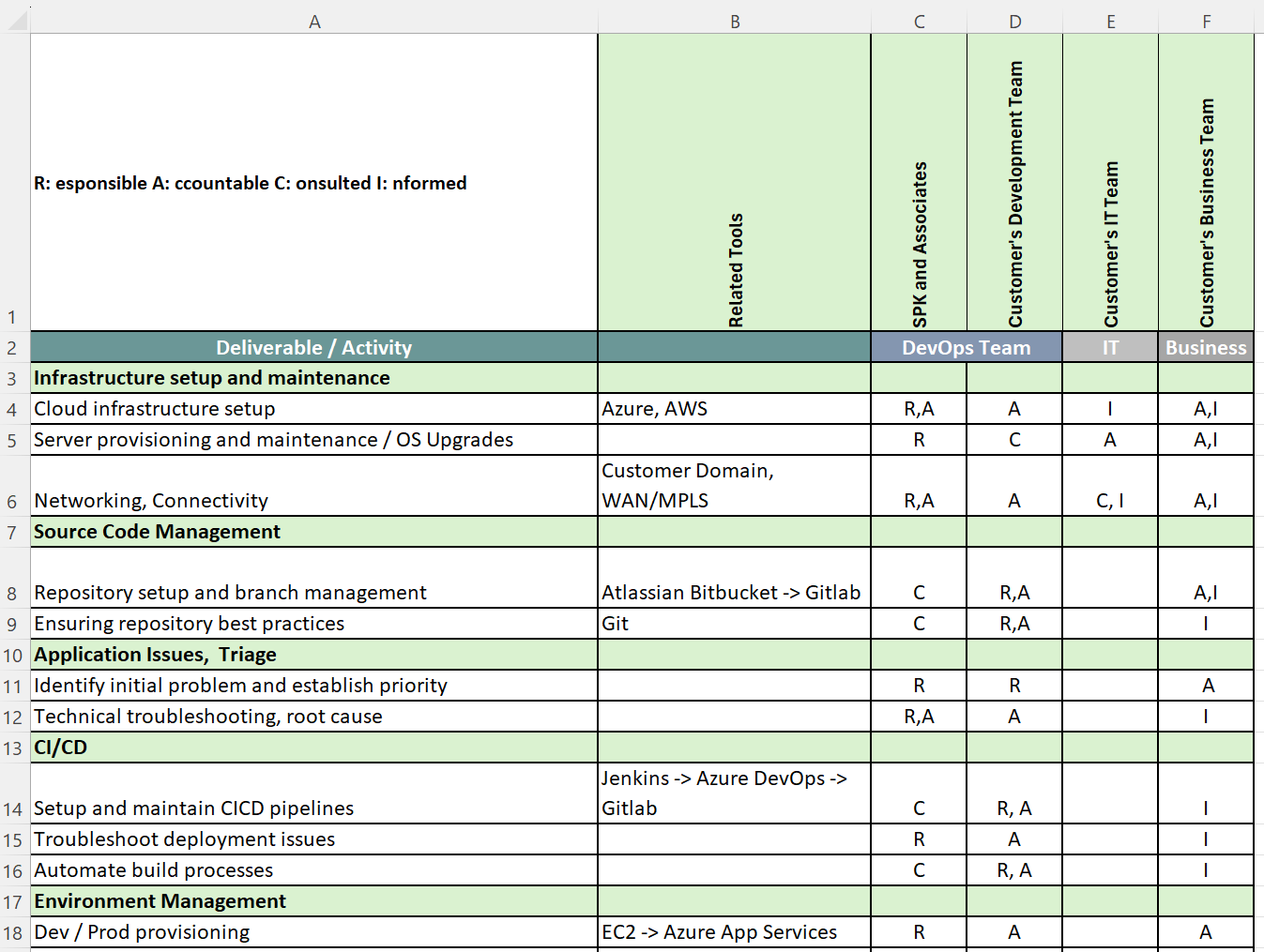Click "Customer's IT Team" header
The width and height of the screenshot is (1264, 952).
1110,182
